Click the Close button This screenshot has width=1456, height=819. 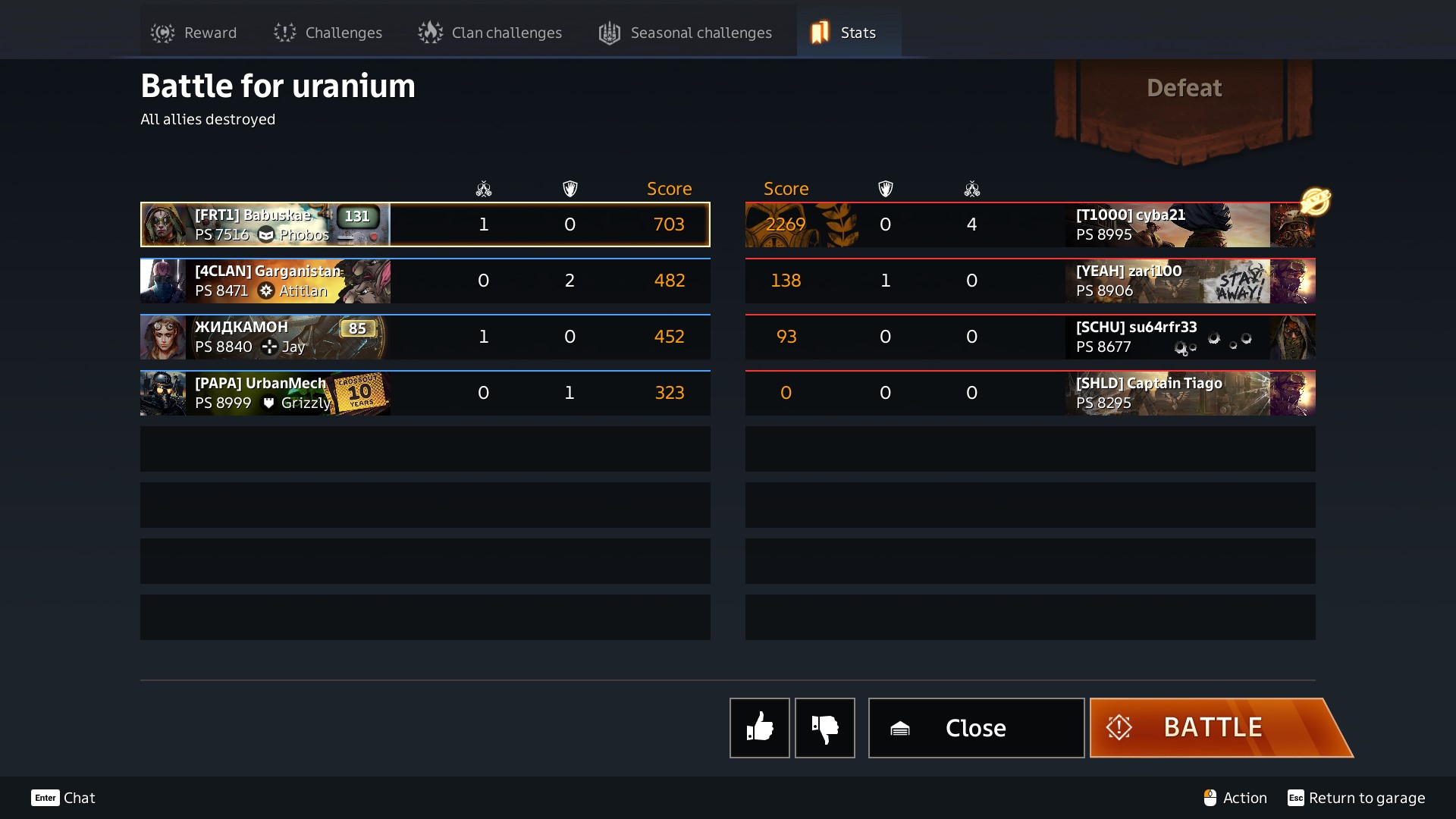(976, 727)
